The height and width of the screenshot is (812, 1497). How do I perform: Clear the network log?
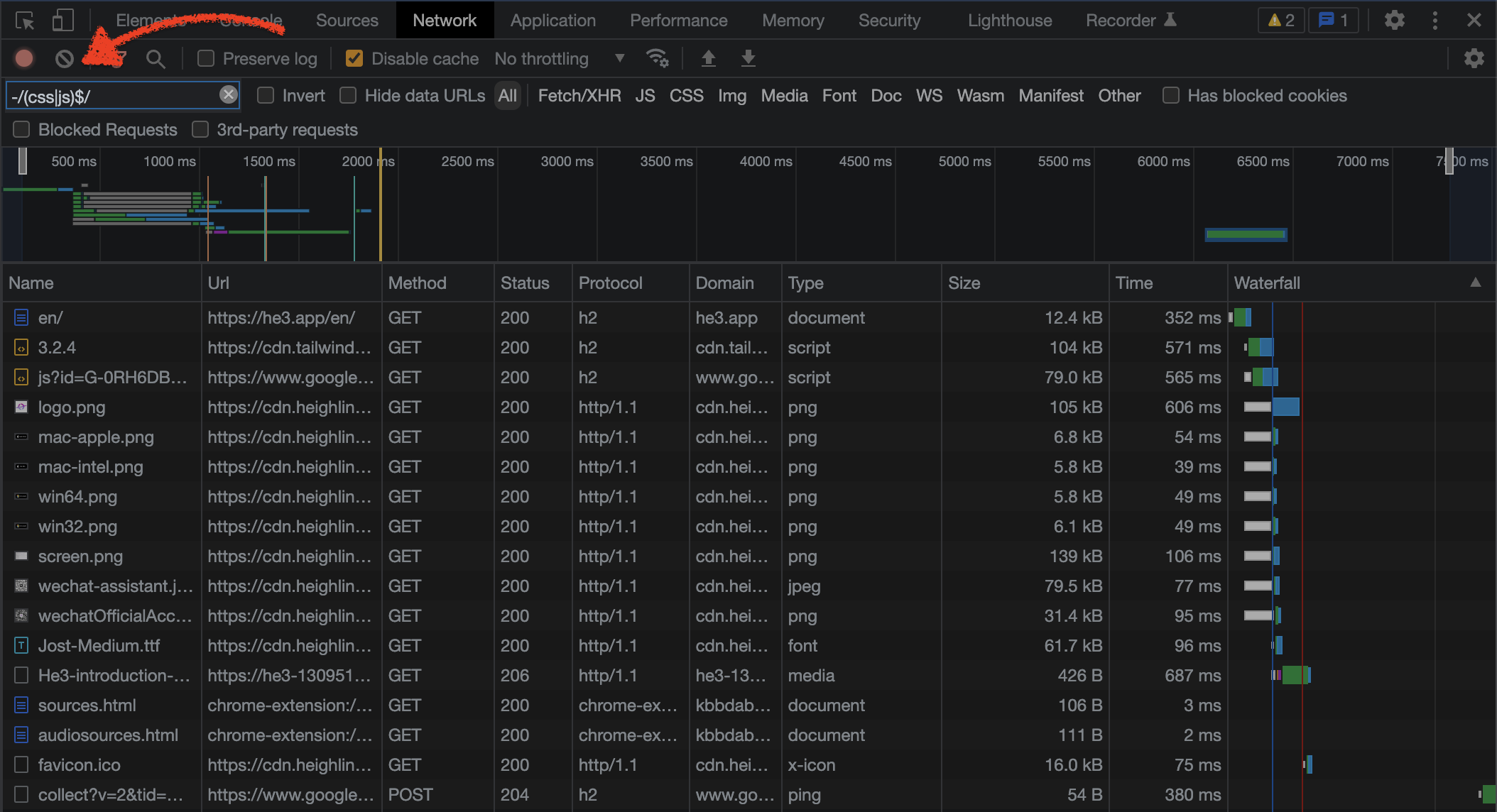[65, 58]
